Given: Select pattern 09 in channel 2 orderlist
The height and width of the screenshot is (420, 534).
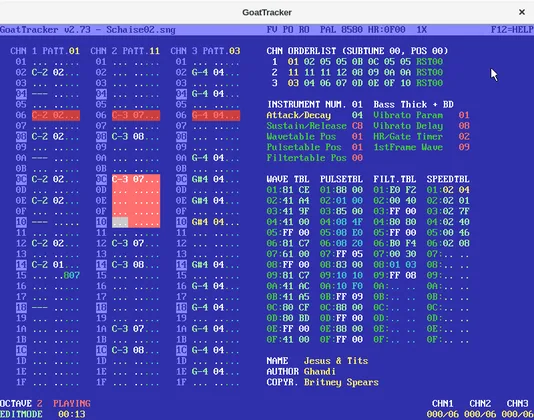Looking at the screenshot, I should pyautogui.click(x=373, y=73).
